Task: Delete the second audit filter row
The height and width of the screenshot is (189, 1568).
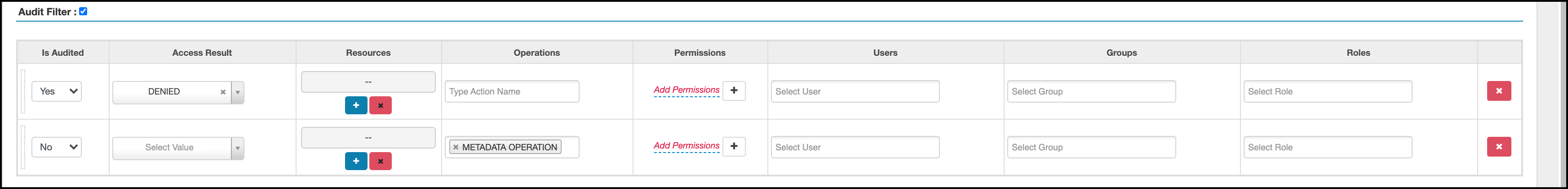Action: 1499,147
